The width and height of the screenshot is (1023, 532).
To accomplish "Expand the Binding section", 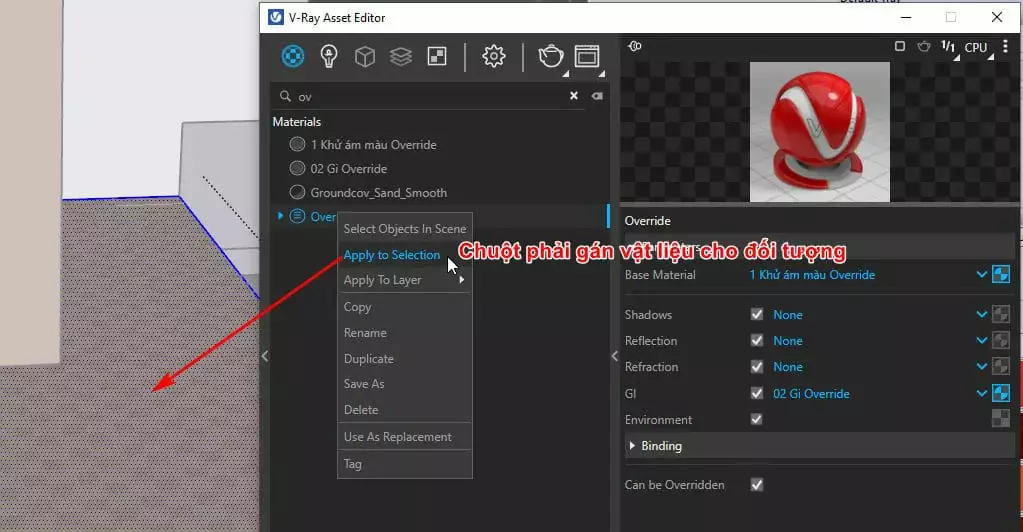I will coord(632,446).
